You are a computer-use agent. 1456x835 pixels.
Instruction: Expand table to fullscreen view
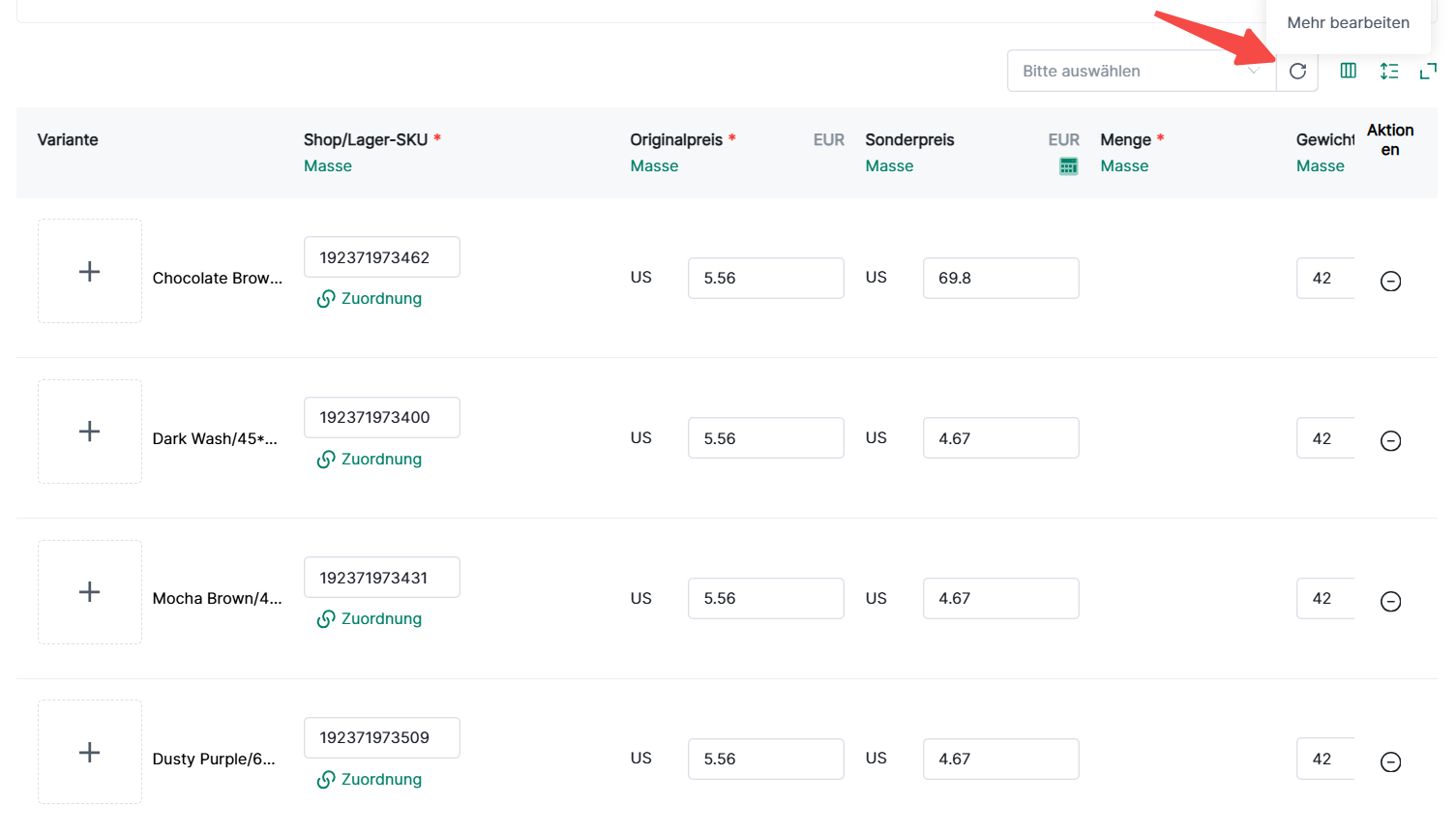(x=1427, y=71)
